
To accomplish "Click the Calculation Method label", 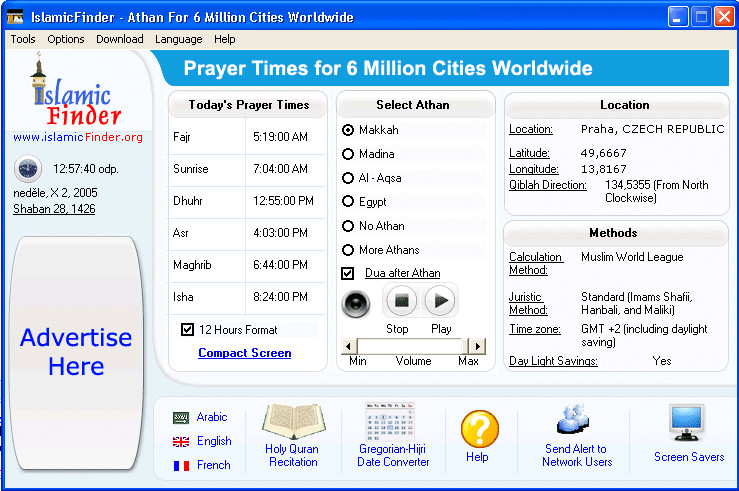I will click(535, 263).
